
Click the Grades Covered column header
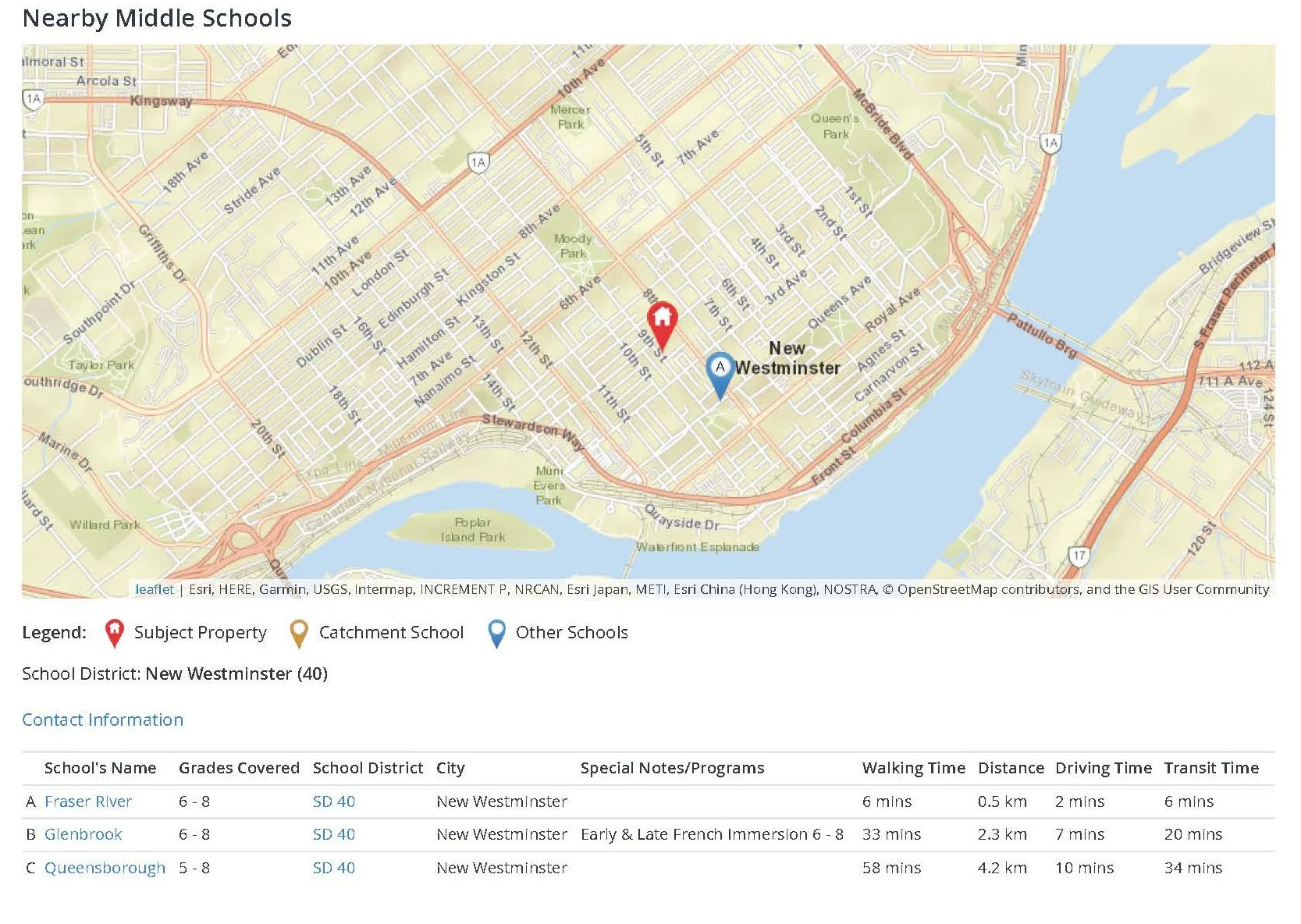239,768
